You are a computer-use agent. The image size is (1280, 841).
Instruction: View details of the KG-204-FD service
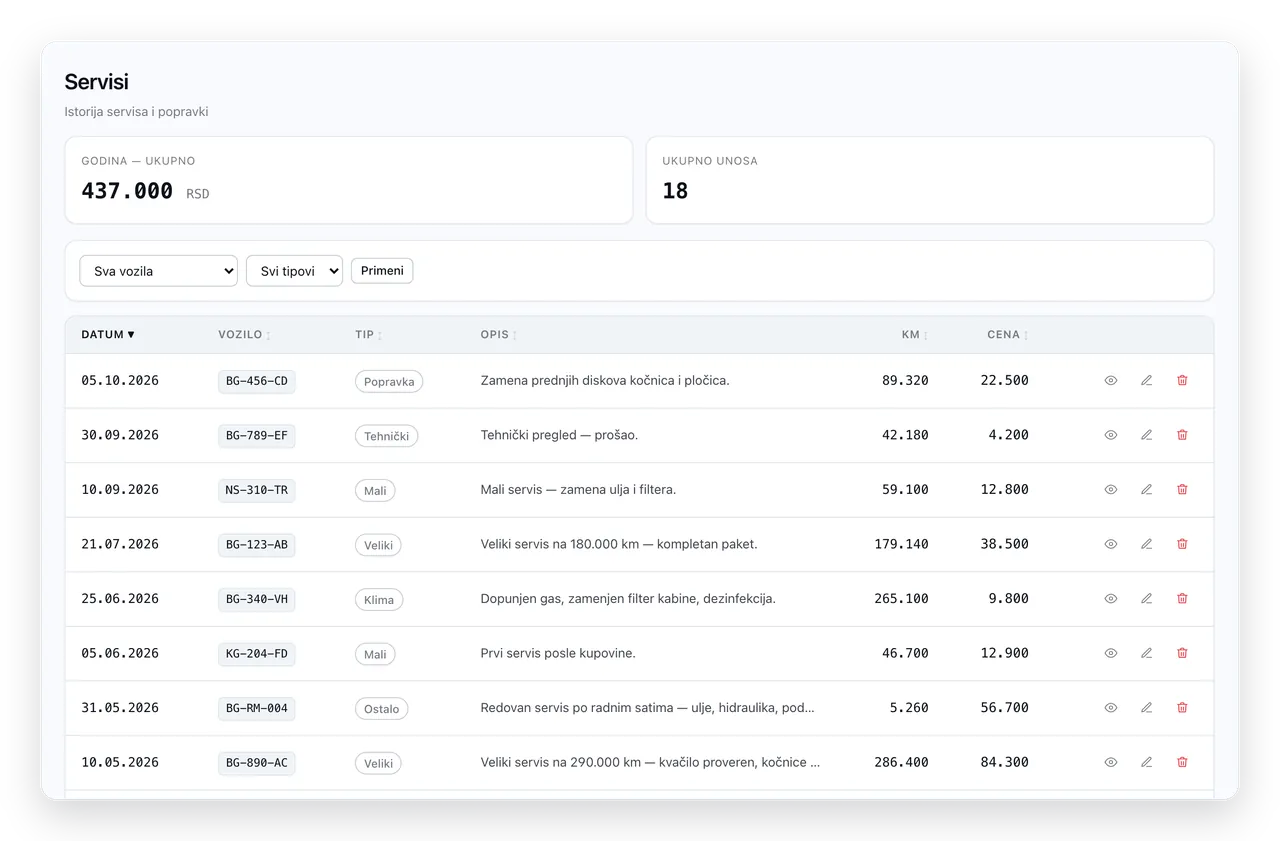(x=1110, y=653)
